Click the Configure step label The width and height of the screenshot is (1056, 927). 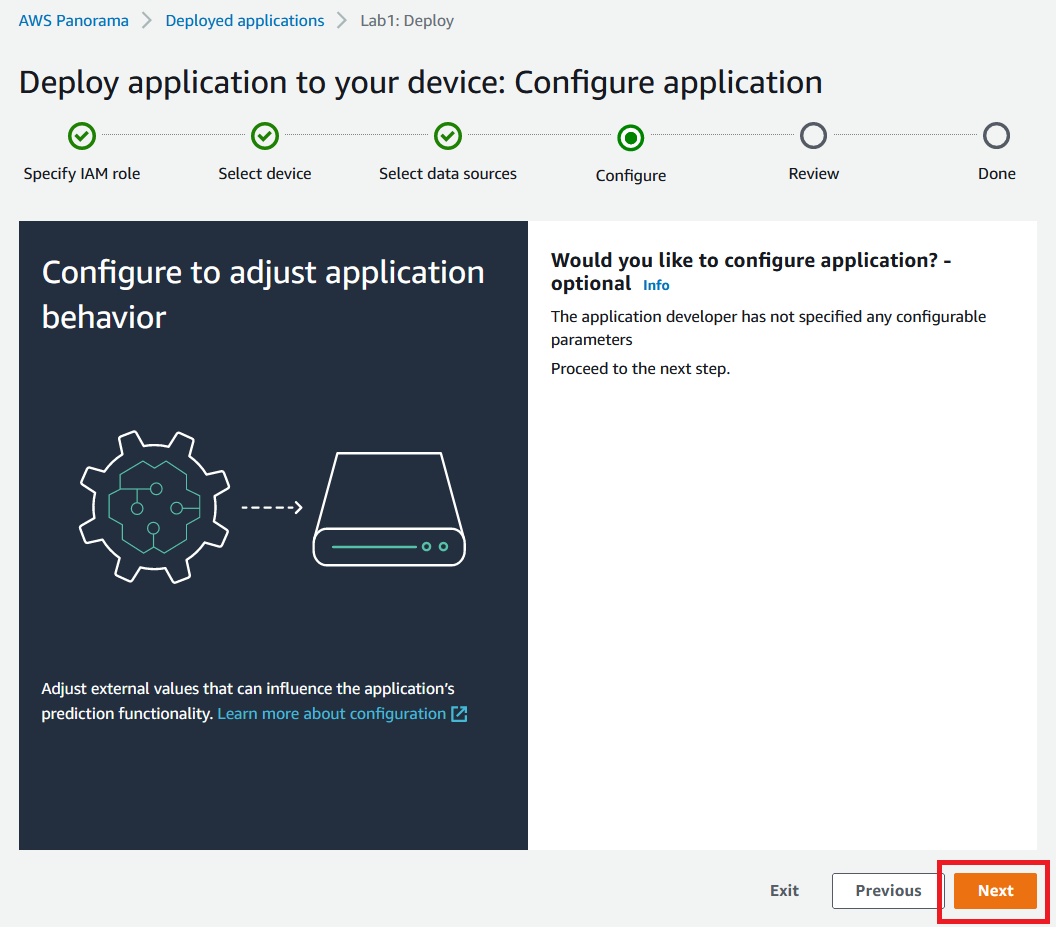630,176
